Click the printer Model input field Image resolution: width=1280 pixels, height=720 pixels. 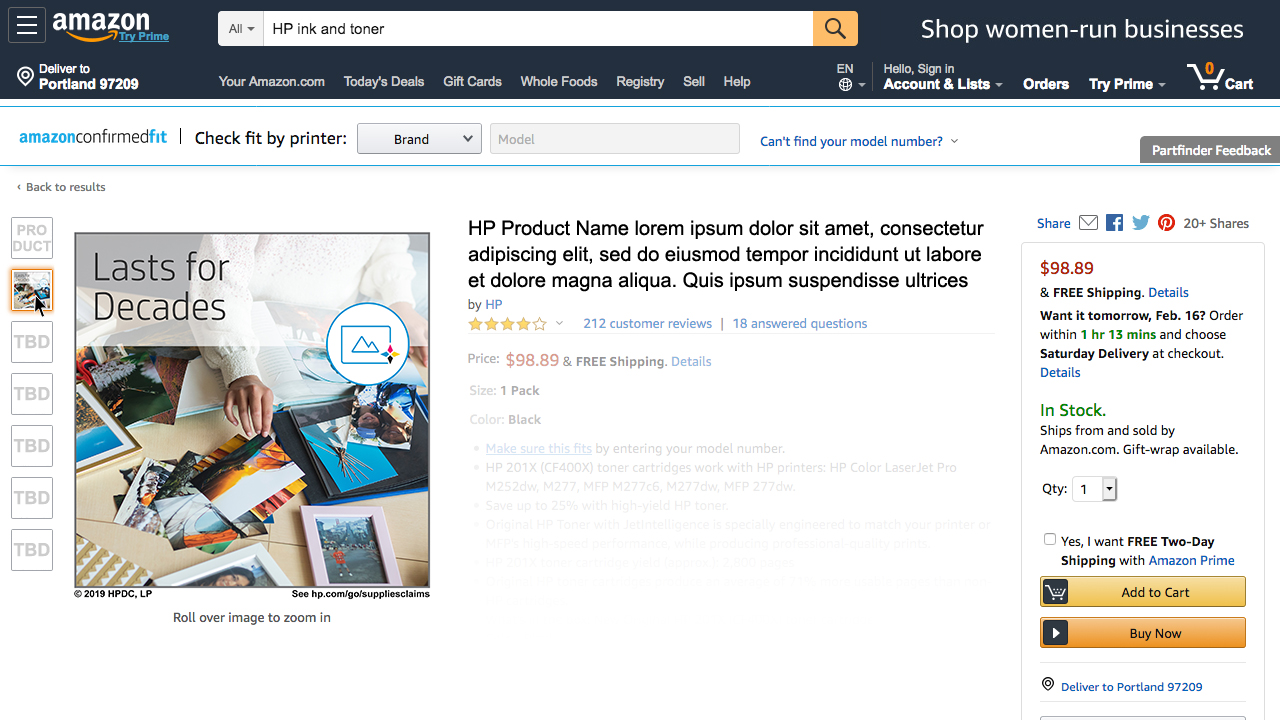(614, 139)
